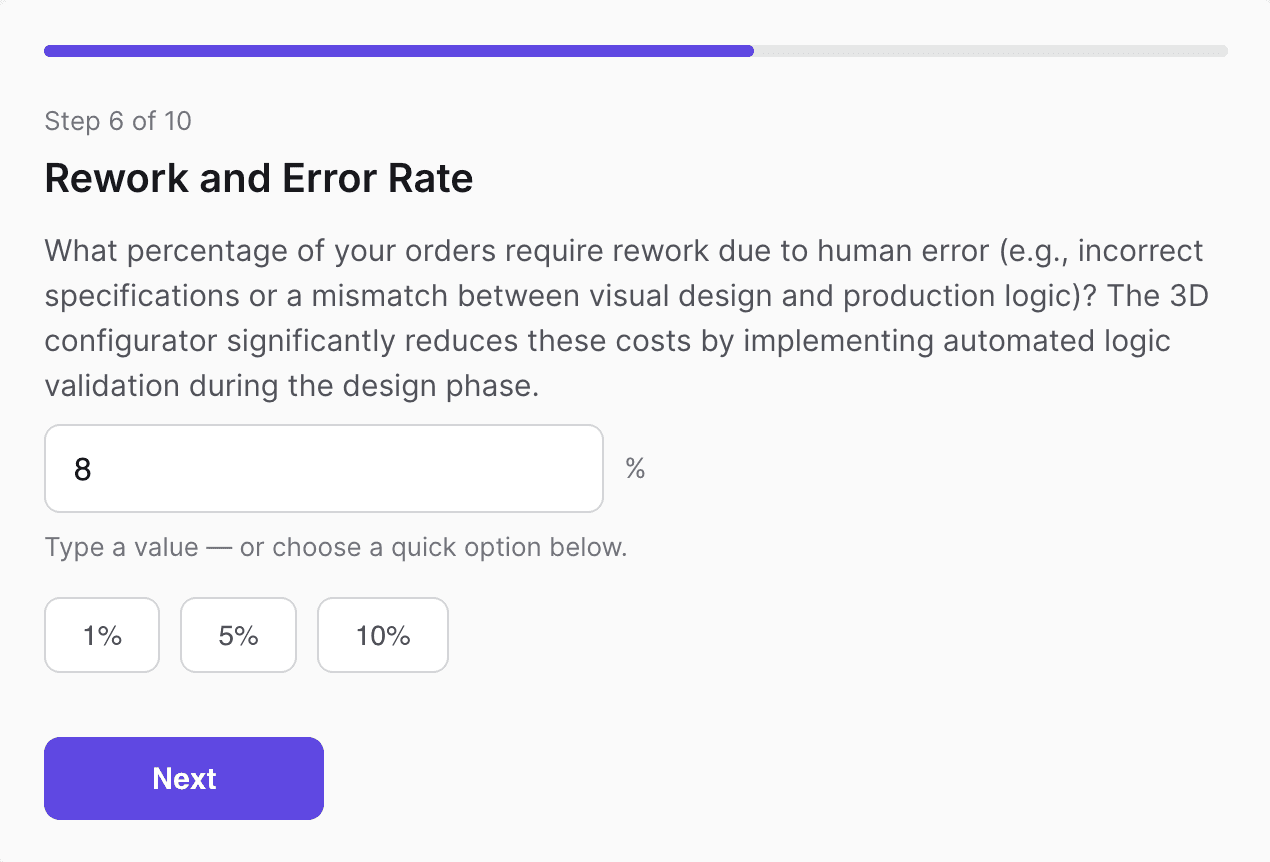Select the 1% quick option
The height and width of the screenshot is (862, 1270).
[102, 635]
